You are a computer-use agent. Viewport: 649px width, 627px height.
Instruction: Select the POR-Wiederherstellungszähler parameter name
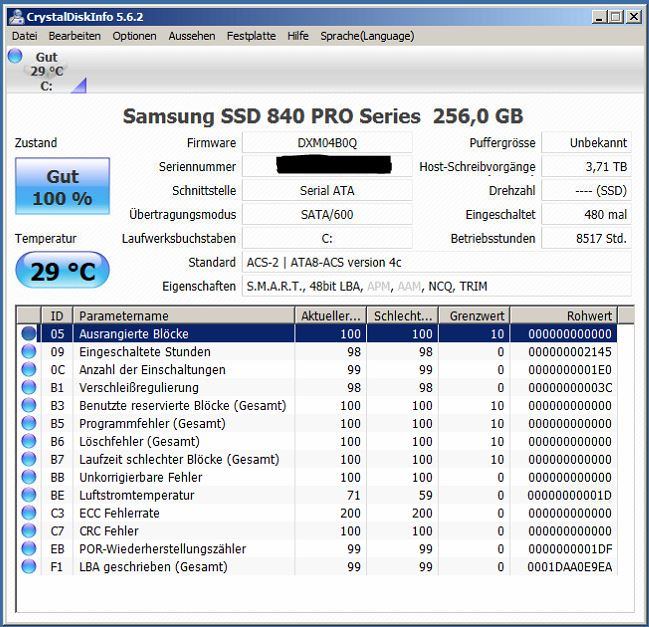[163, 549]
